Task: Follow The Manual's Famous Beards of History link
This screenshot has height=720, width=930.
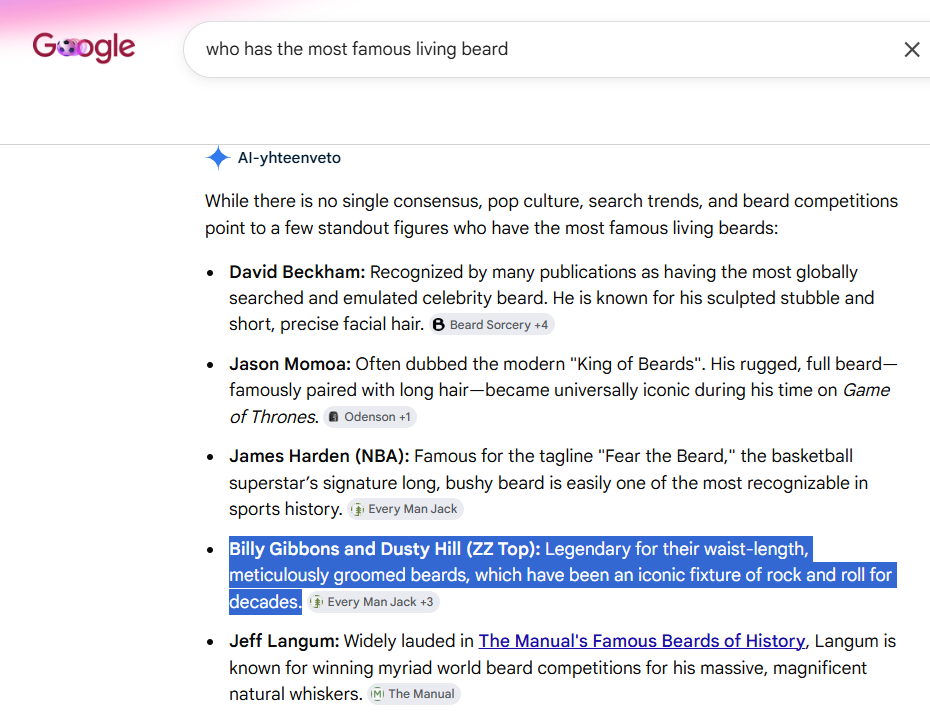Action: pyautogui.click(x=642, y=641)
